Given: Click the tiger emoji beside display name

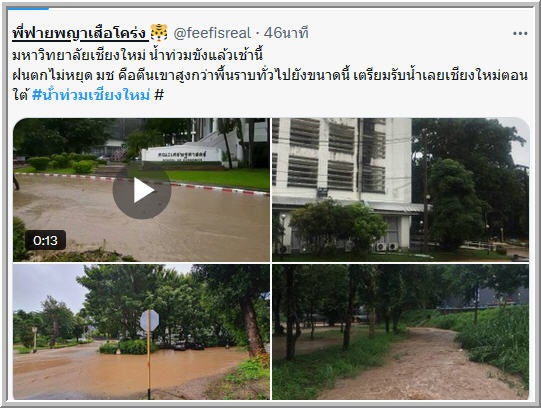Looking at the screenshot, I should coord(159,33).
